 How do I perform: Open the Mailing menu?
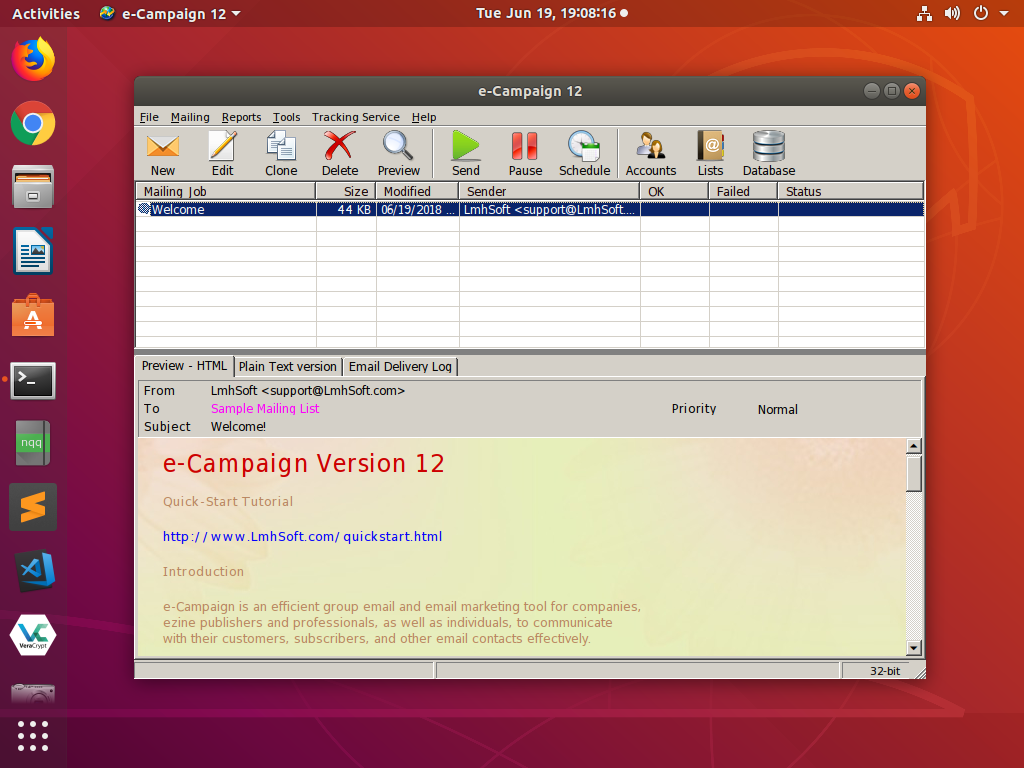pos(190,117)
